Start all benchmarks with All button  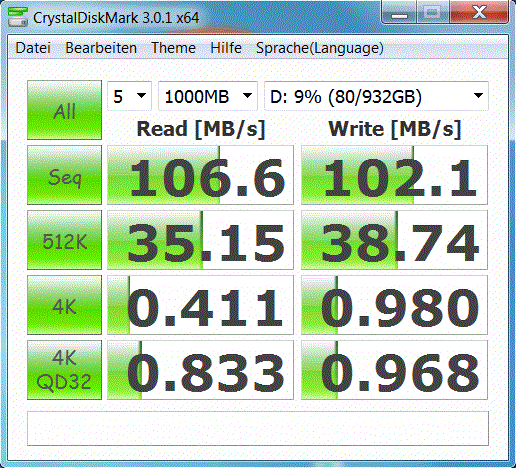tap(64, 110)
